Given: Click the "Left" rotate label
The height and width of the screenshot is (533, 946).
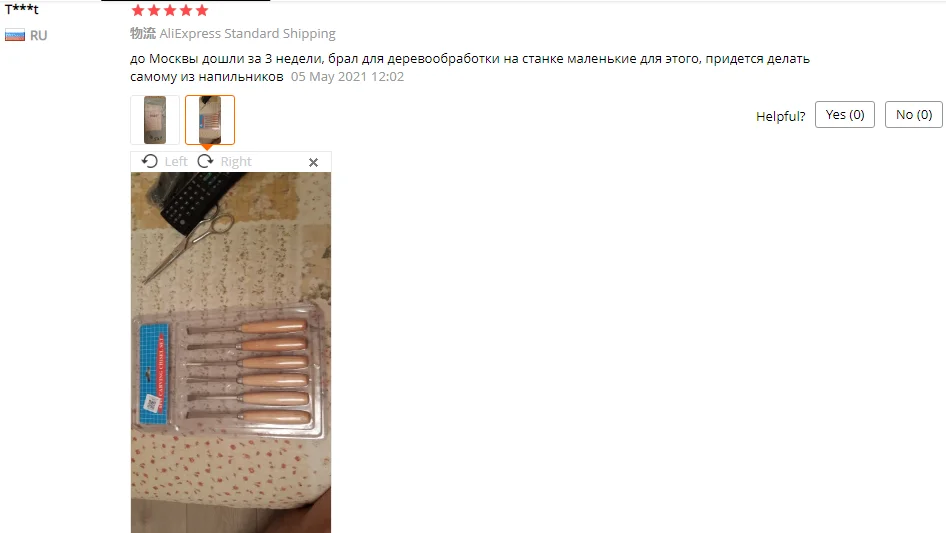Looking at the screenshot, I should [x=176, y=161].
